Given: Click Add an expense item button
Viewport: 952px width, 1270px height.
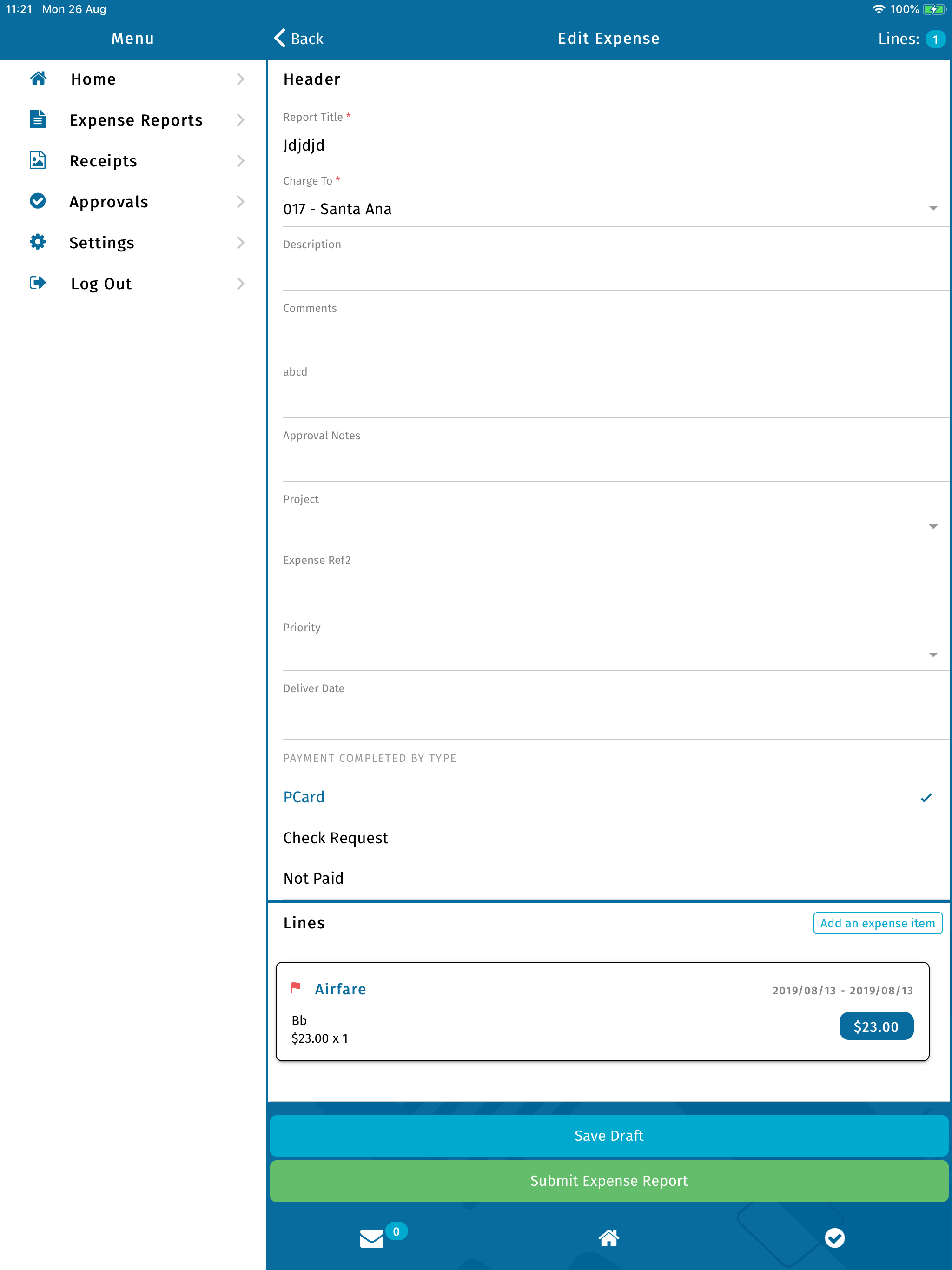Looking at the screenshot, I should click(877, 923).
